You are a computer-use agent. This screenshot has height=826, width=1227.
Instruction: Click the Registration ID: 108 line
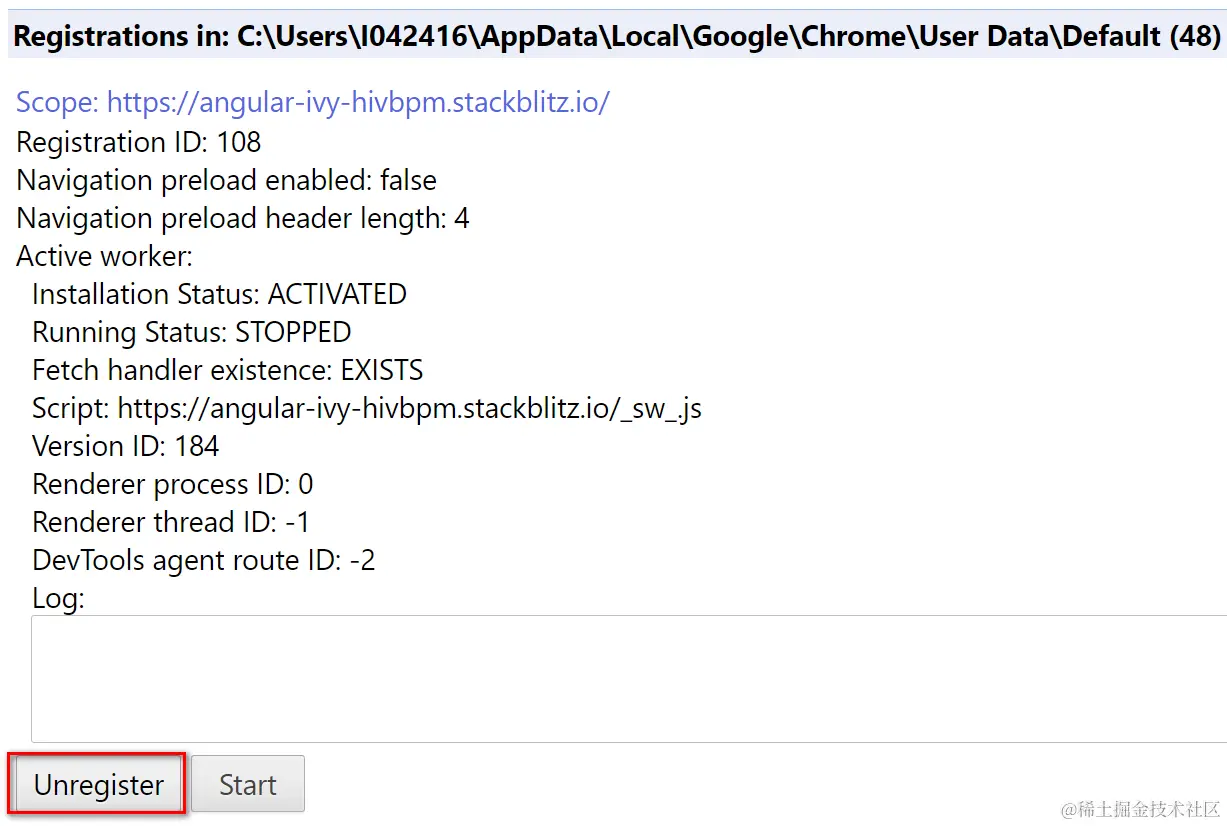tap(138, 142)
